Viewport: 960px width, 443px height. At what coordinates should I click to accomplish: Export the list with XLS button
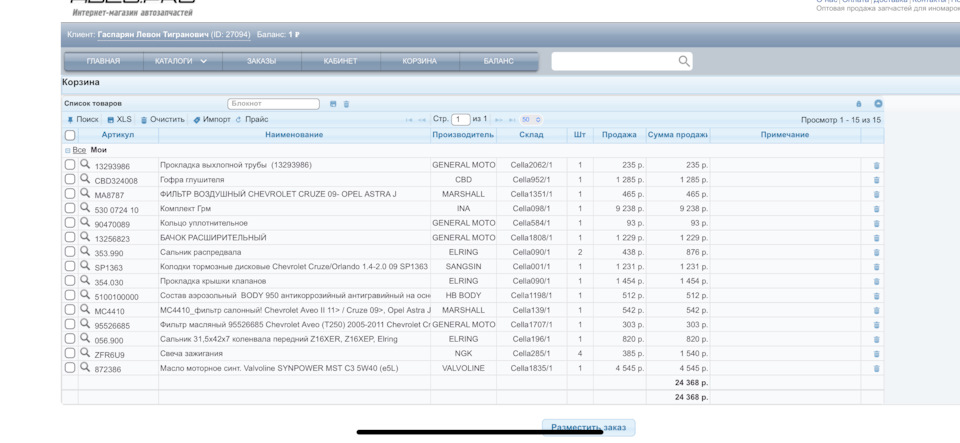point(119,120)
